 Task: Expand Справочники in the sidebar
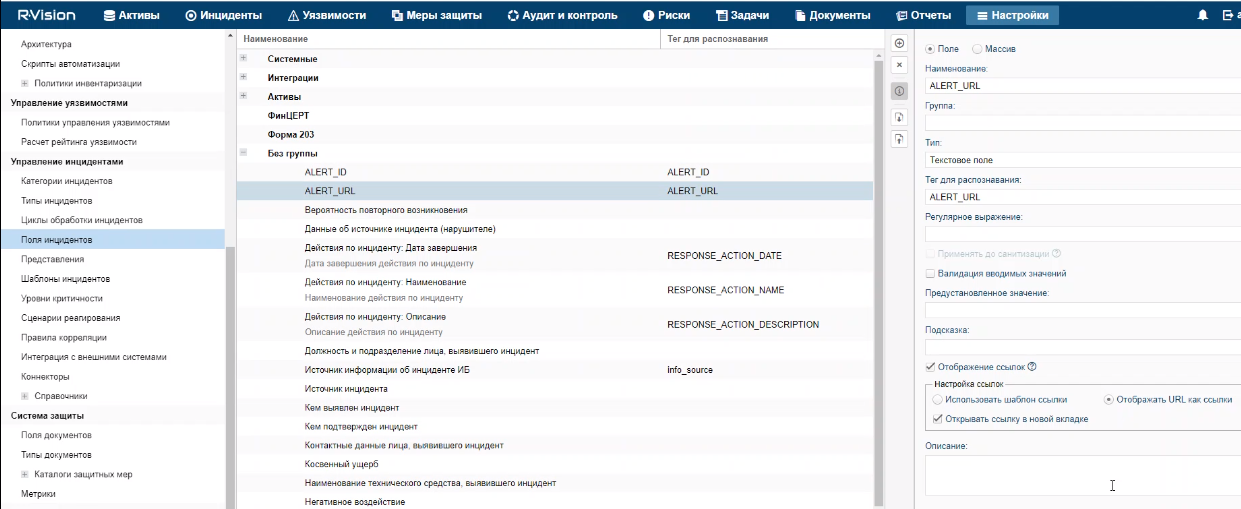pos(25,396)
